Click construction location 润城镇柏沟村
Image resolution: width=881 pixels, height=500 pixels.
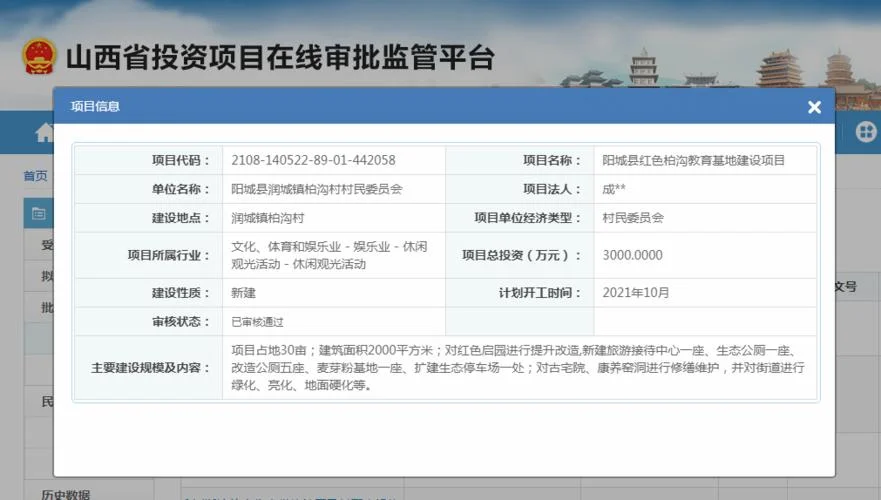click(x=267, y=218)
